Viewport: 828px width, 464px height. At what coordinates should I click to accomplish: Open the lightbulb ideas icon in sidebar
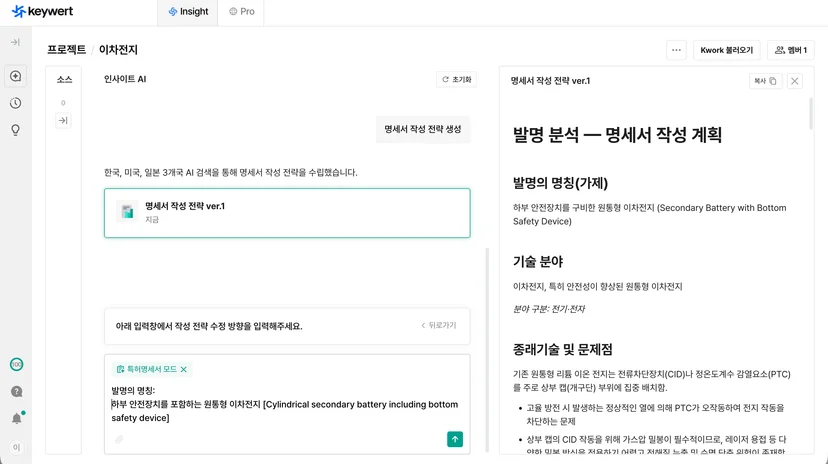(x=16, y=130)
